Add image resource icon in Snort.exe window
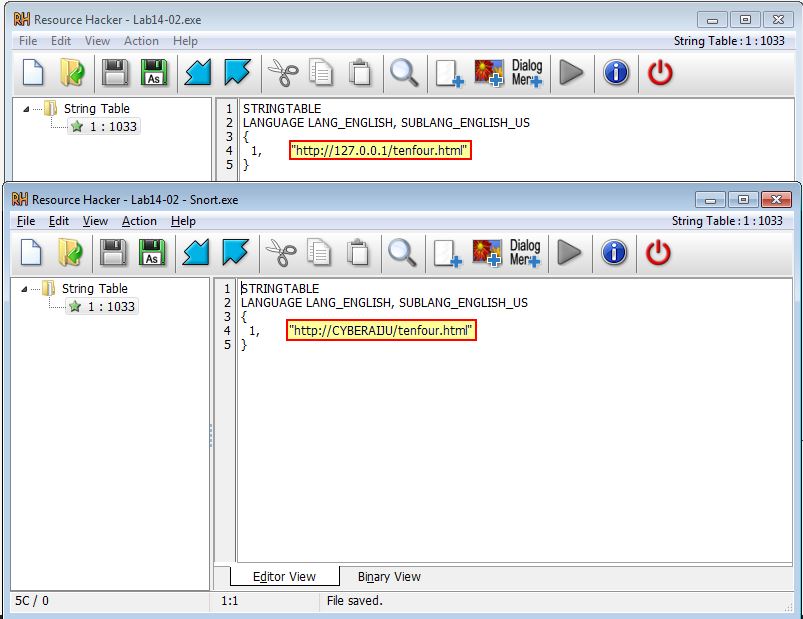The image size is (803, 619). point(487,253)
